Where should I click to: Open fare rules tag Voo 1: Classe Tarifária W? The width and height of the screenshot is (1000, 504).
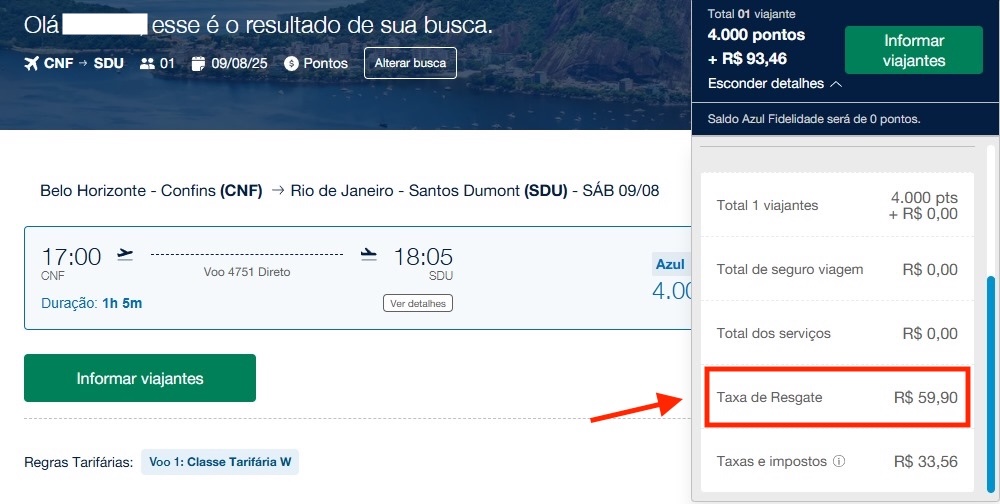pyautogui.click(x=220, y=462)
